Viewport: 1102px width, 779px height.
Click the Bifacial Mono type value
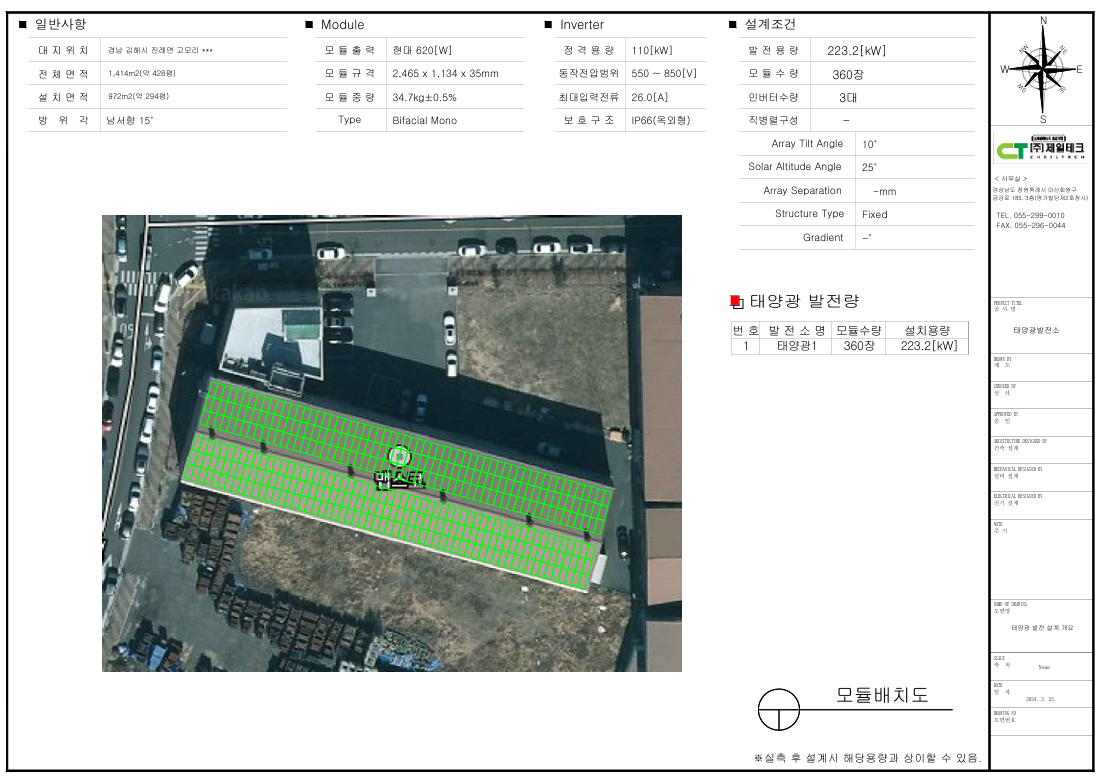(x=424, y=120)
